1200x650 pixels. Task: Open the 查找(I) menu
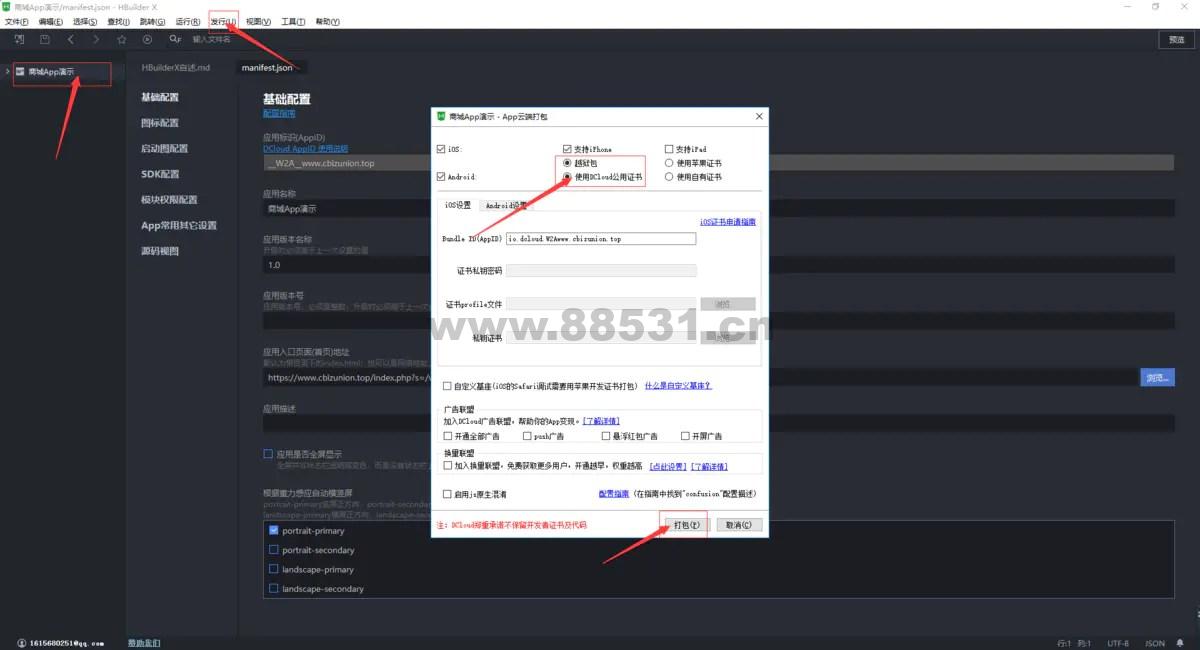(x=118, y=21)
